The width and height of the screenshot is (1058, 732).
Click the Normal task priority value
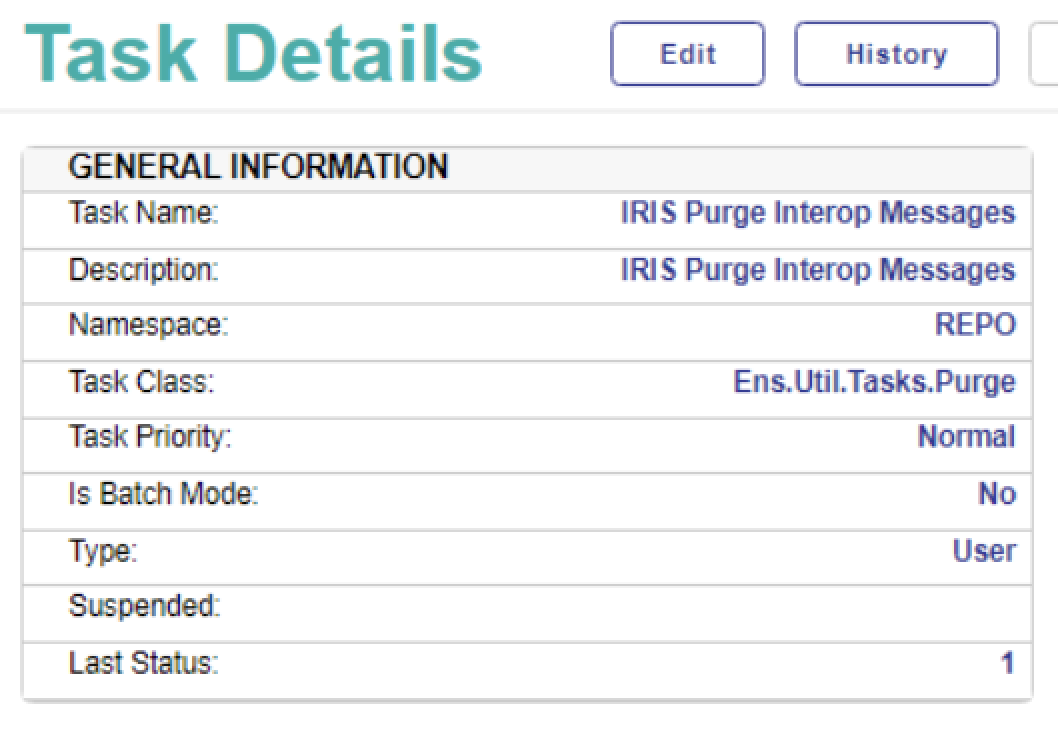[966, 437]
